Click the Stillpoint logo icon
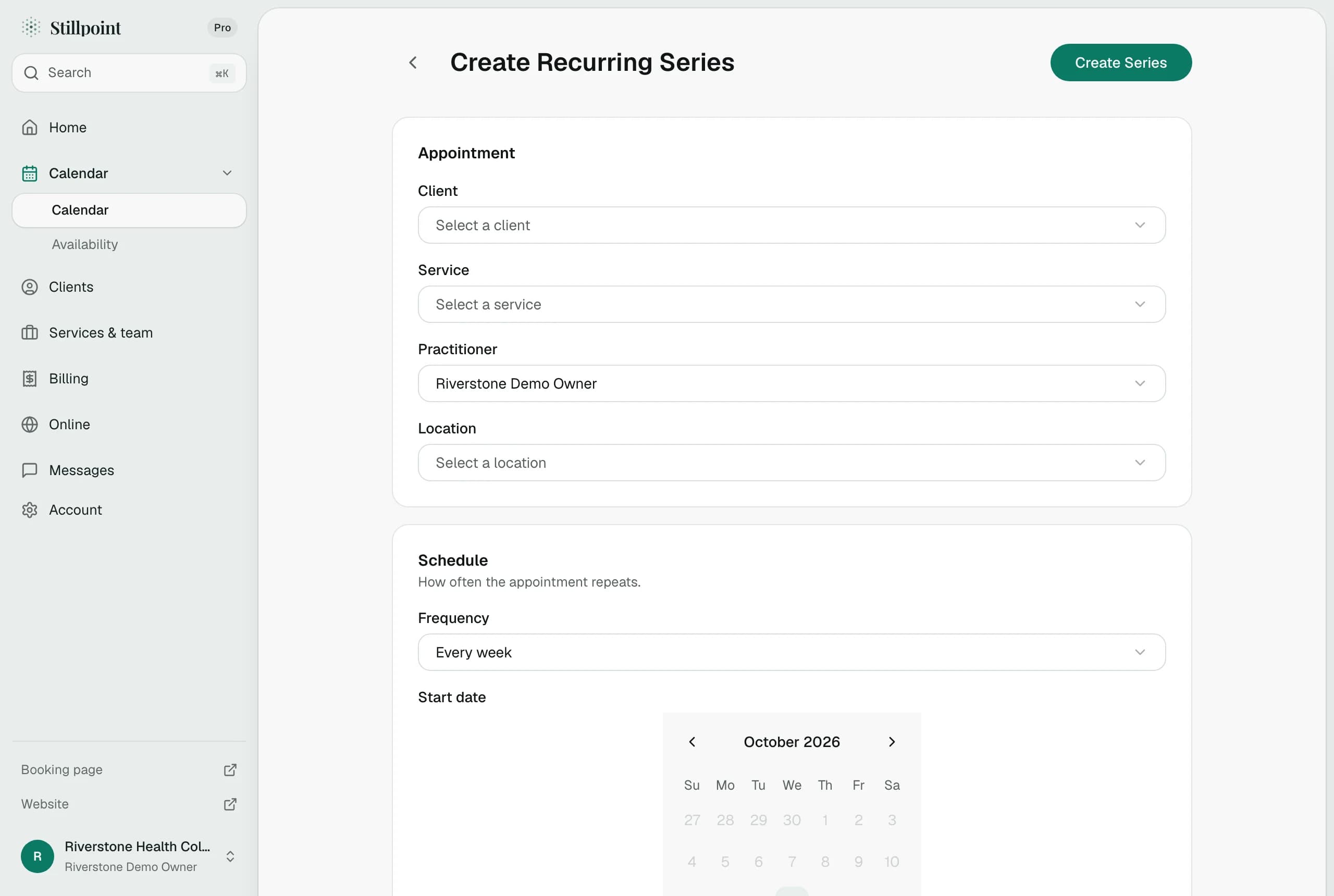This screenshot has width=1334, height=896. tap(31, 27)
